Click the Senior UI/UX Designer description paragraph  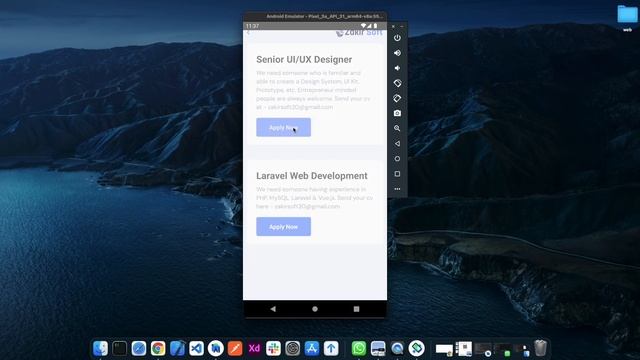pyautogui.click(x=313, y=90)
